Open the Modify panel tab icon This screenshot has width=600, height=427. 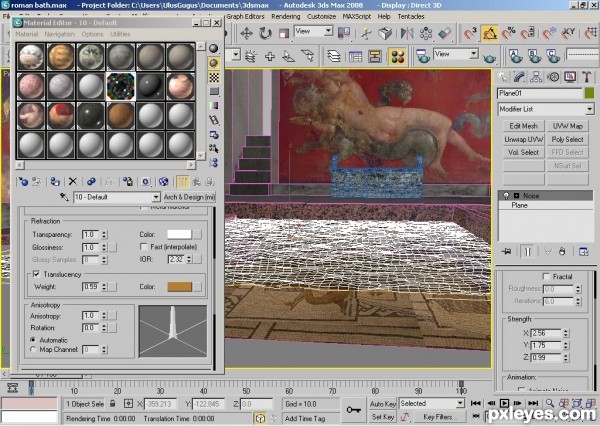point(519,77)
